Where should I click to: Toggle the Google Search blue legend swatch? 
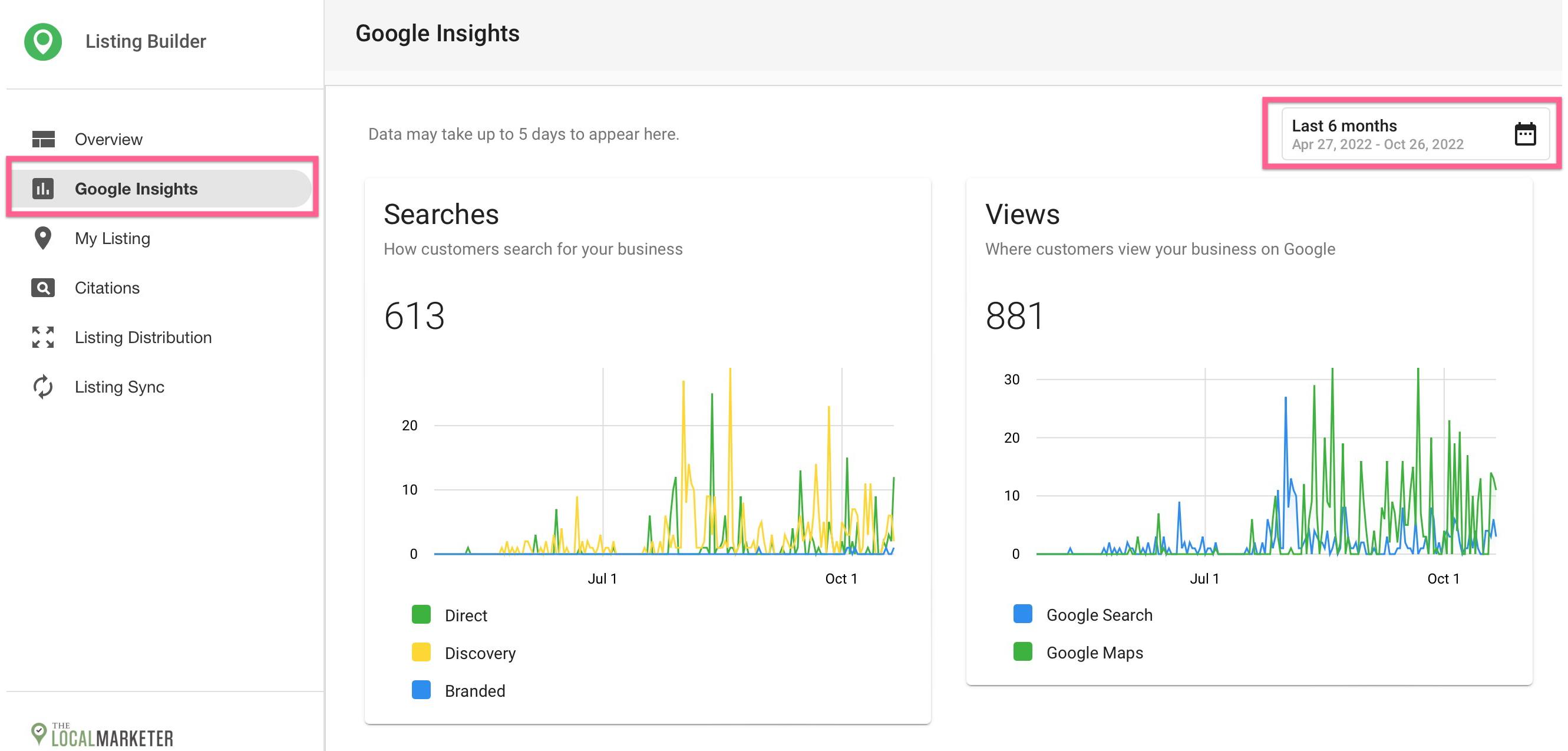[1022, 614]
